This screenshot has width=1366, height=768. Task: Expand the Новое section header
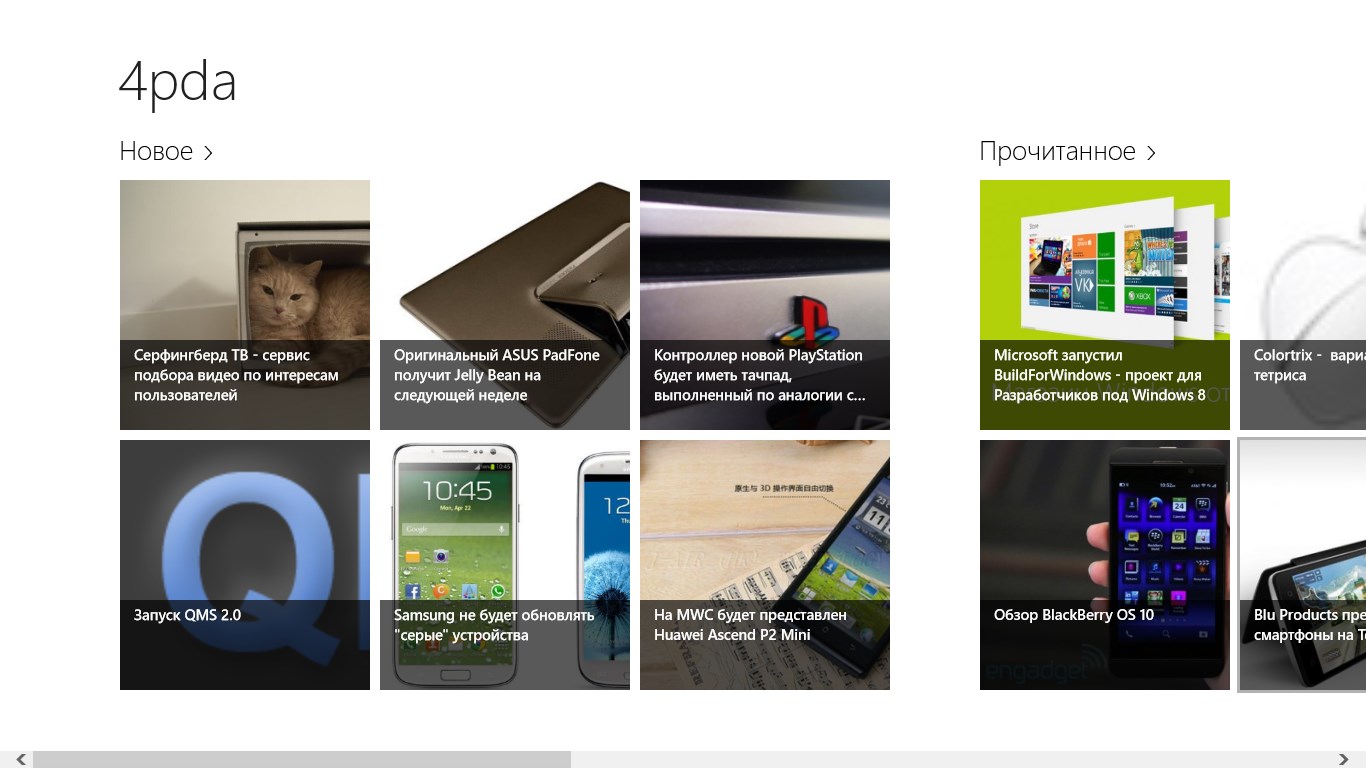point(166,152)
